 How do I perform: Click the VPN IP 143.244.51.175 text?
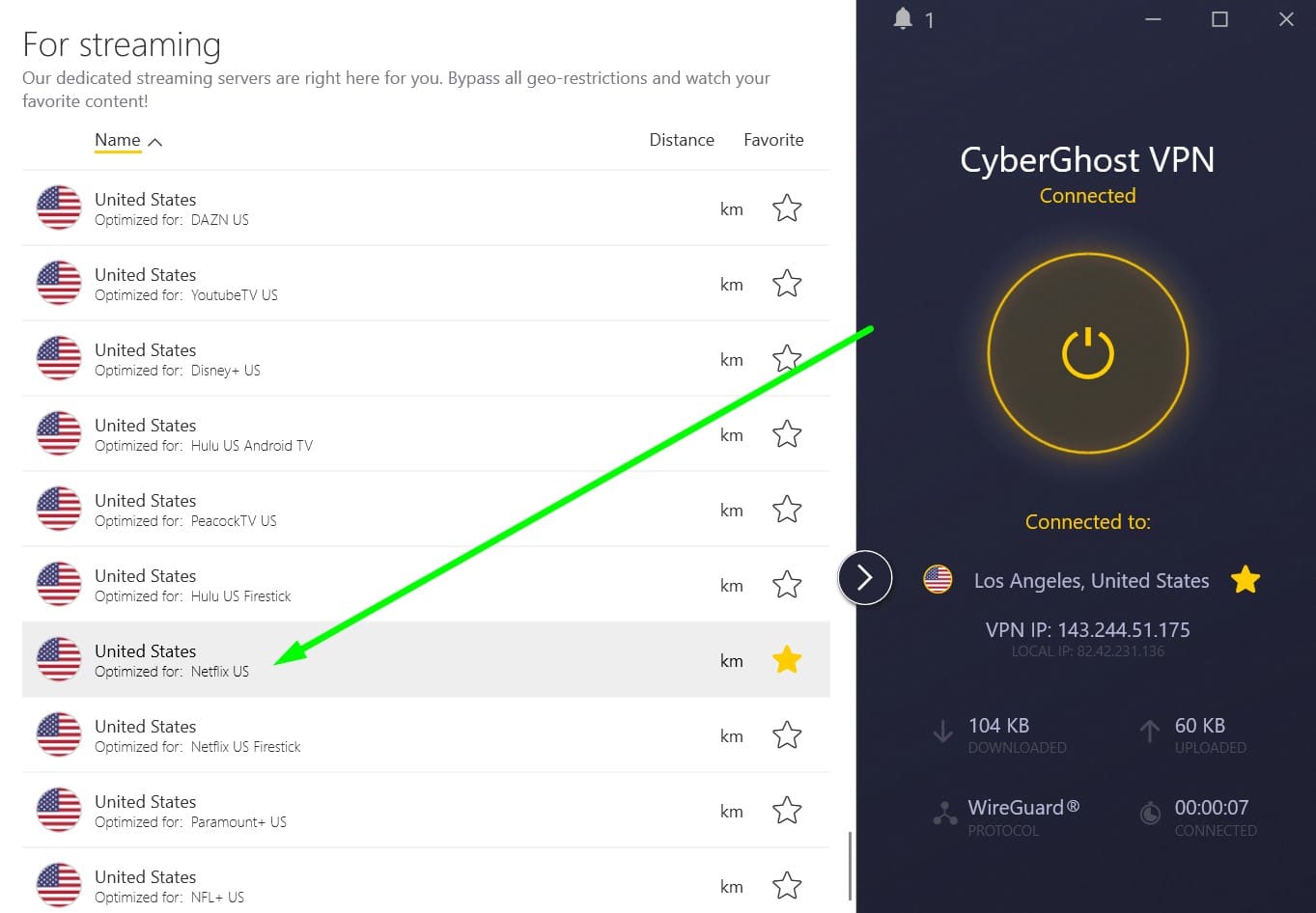point(1087,630)
